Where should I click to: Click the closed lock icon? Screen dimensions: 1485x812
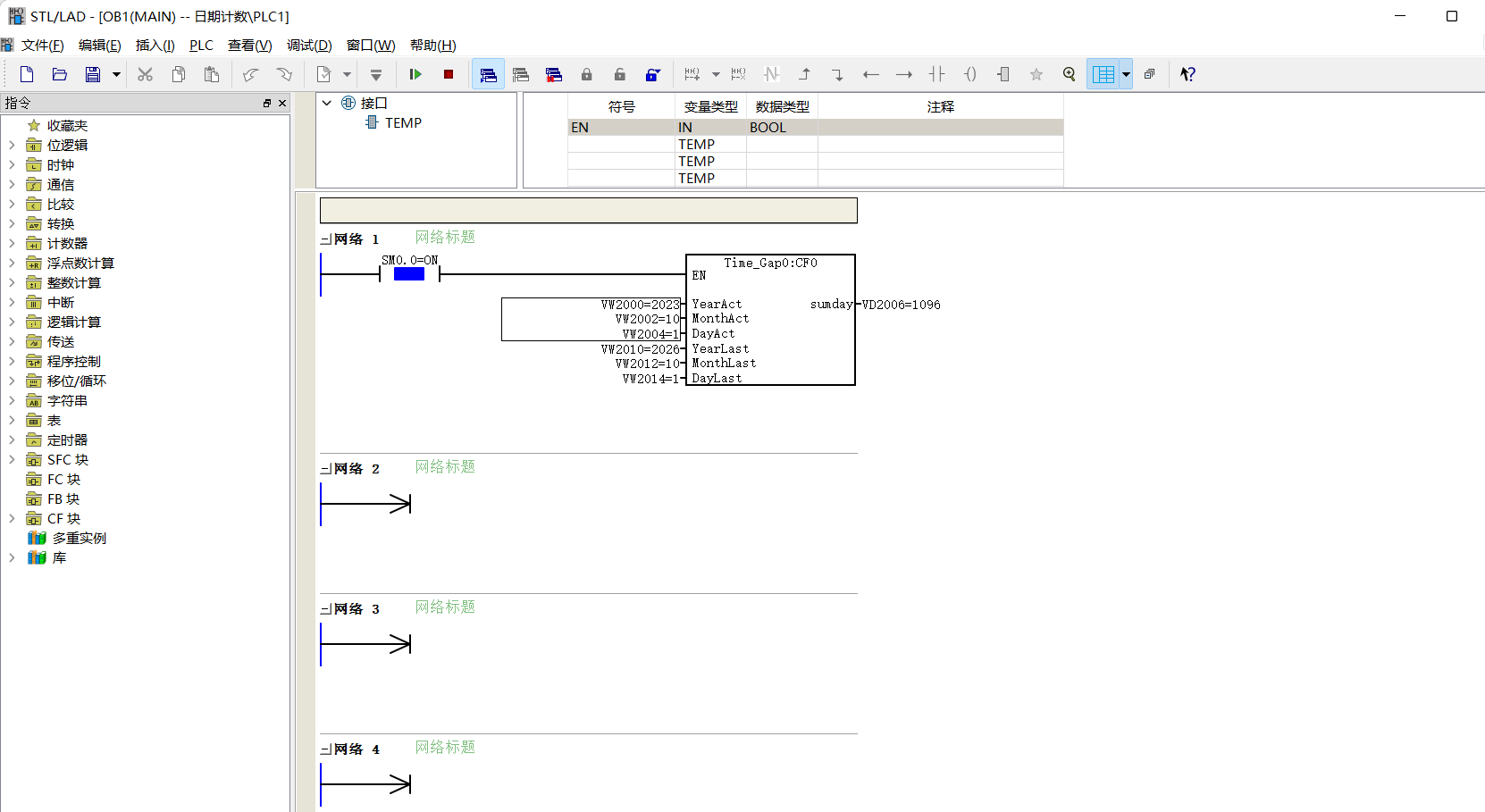(x=587, y=74)
